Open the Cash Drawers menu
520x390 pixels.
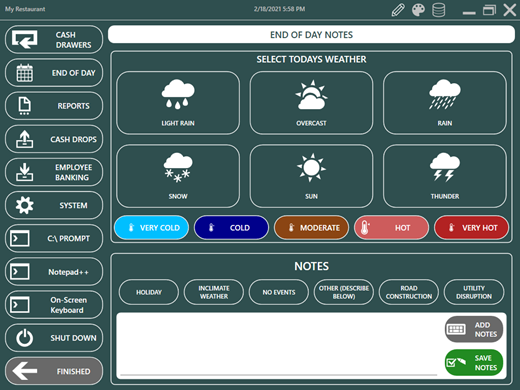pyautogui.click(x=54, y=39)
